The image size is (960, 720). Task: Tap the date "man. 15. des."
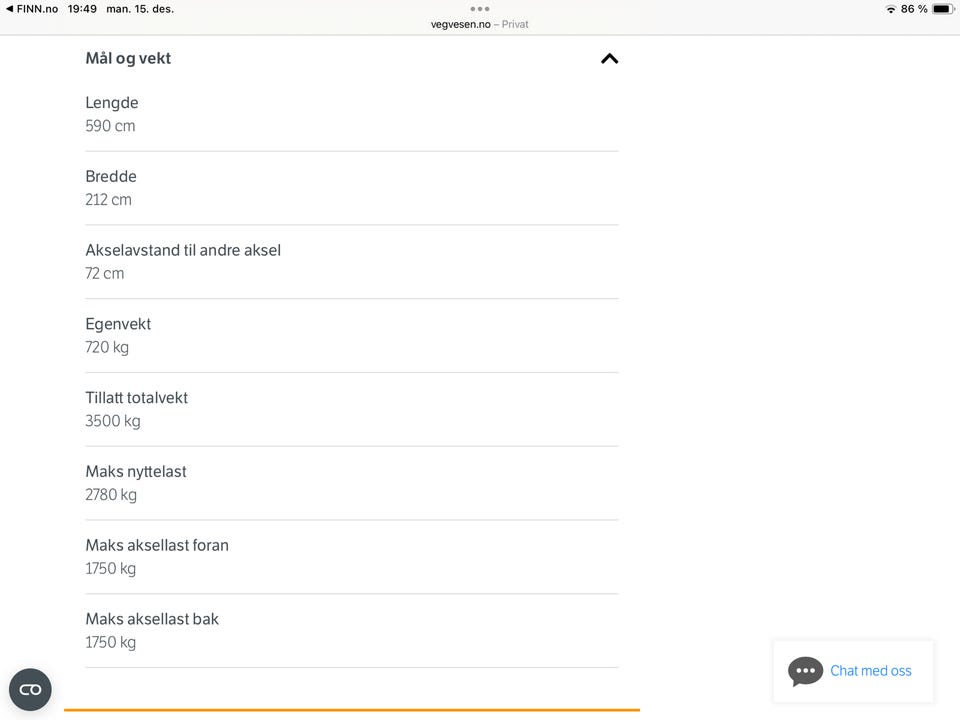pos(140,9)
